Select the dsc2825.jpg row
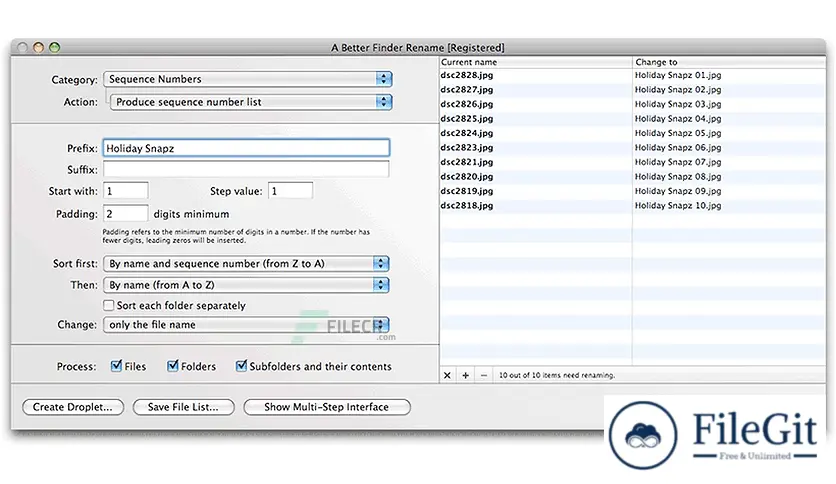This screenshot has width=836, height=484. coord(633,118)
